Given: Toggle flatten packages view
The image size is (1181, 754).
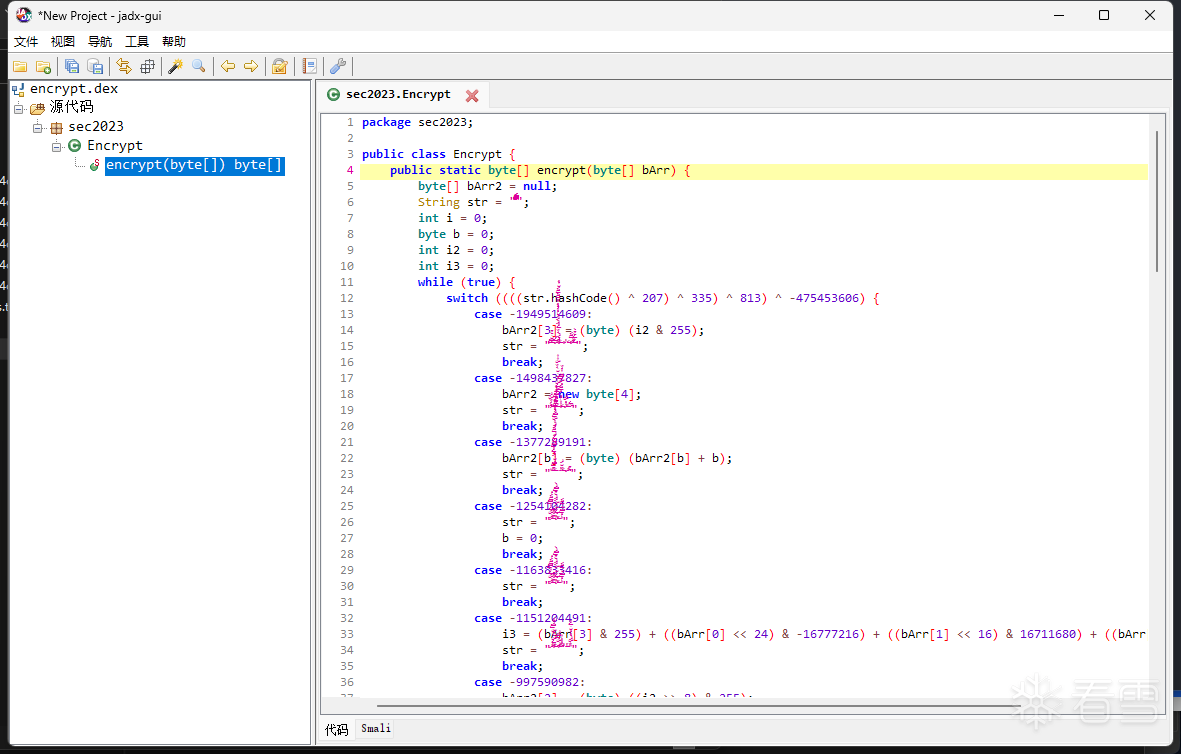Looking at the screenshot, I should coord(147,66).
